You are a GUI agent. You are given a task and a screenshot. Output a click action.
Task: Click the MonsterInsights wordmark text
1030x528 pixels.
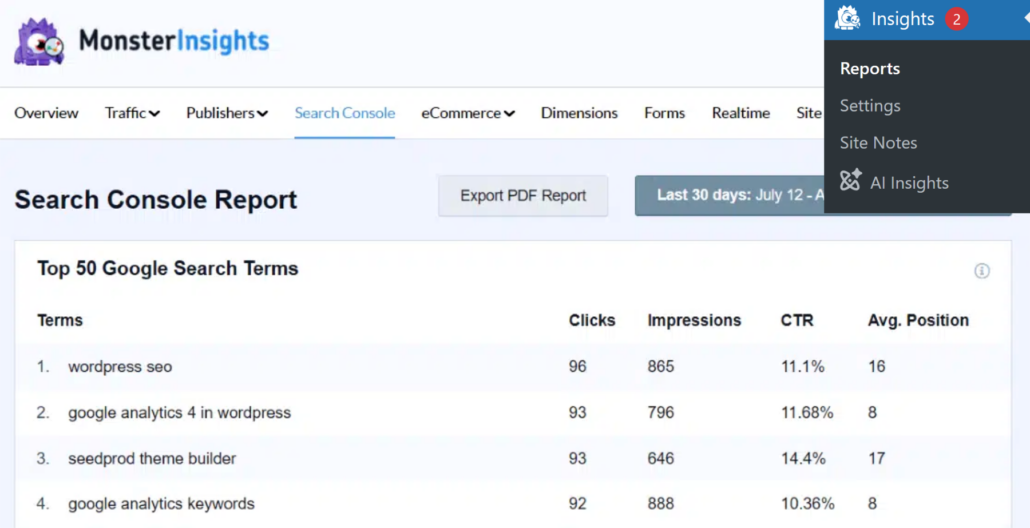click(x=174, y=41)
